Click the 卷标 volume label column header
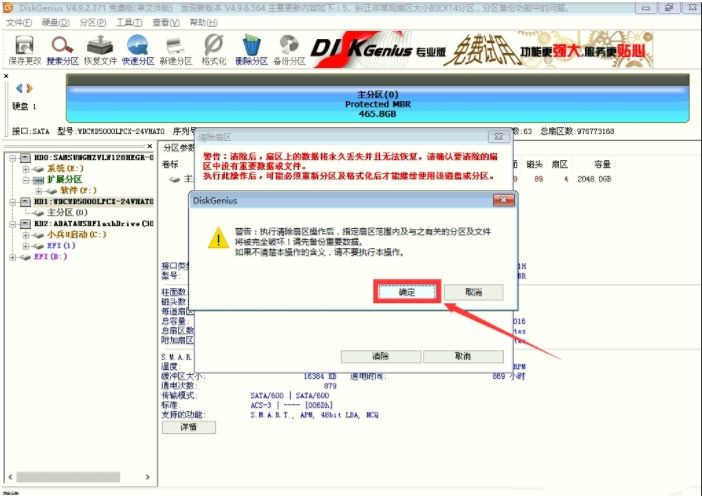Viewport: 702px width, 496px height. pyautogui.click(x=170, y=164)
